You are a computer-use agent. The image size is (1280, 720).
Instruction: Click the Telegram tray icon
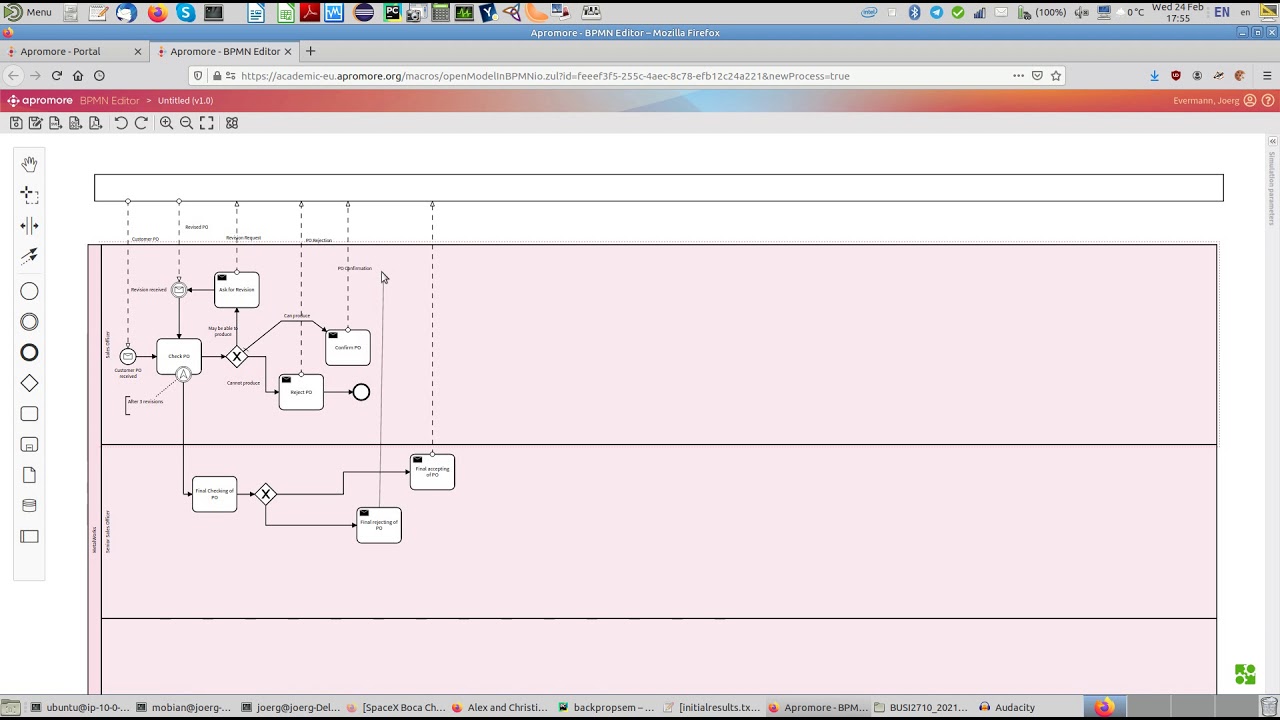click(936, 12)
